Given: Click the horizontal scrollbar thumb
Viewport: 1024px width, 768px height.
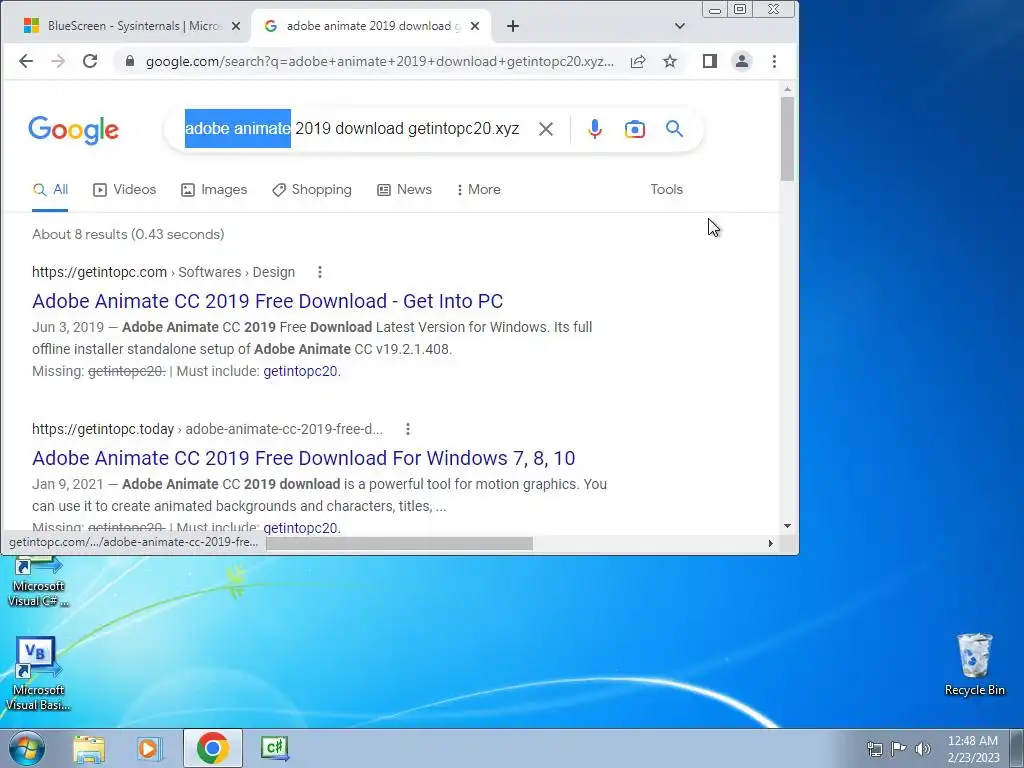Looking at the screenshot, I should pyautogui.click(x=400, y=543).
